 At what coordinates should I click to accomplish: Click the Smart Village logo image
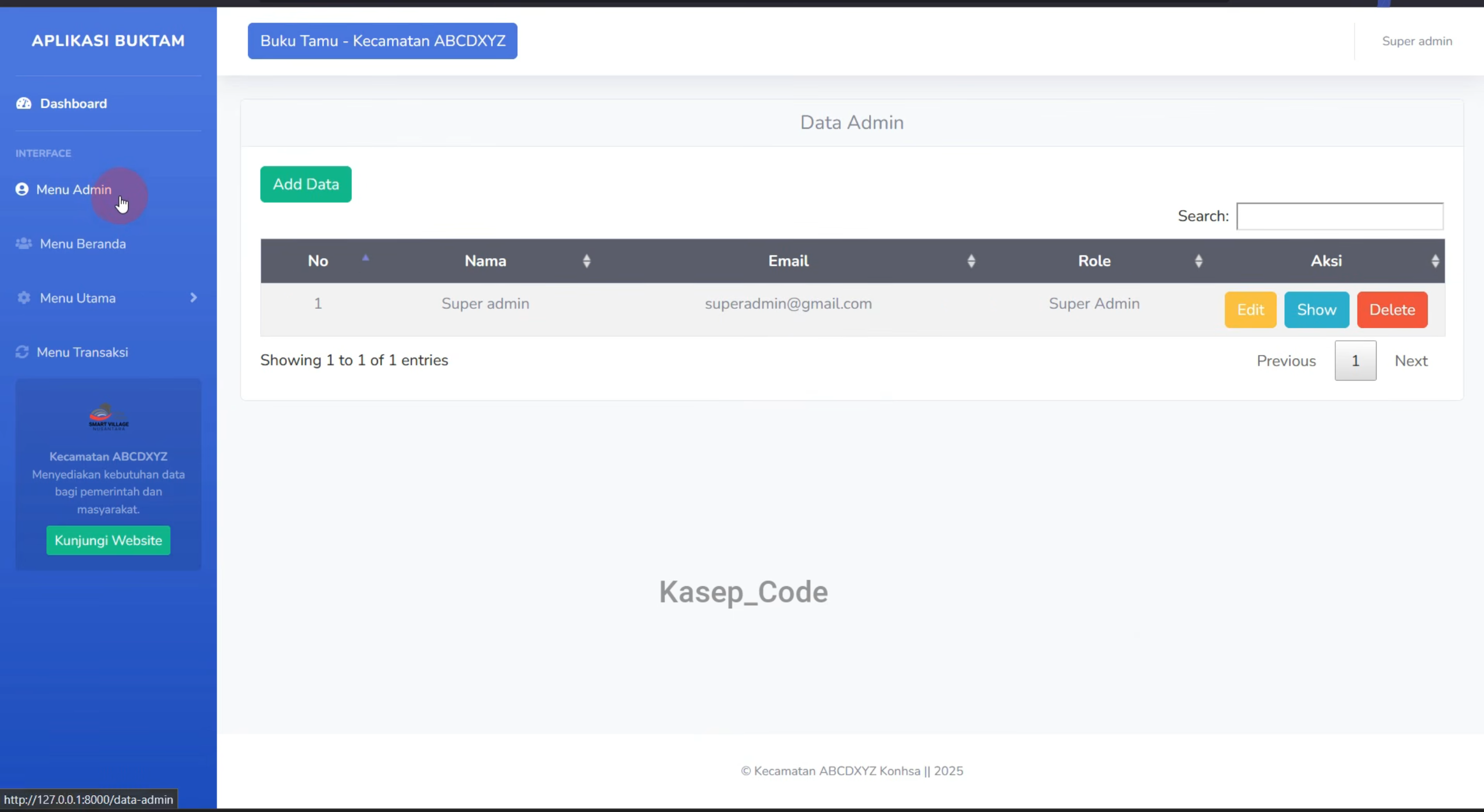coord(109,417)
